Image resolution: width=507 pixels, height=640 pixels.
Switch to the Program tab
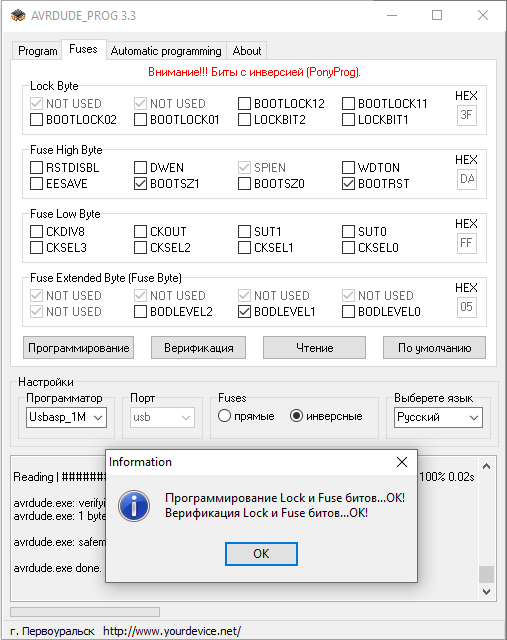38,51
